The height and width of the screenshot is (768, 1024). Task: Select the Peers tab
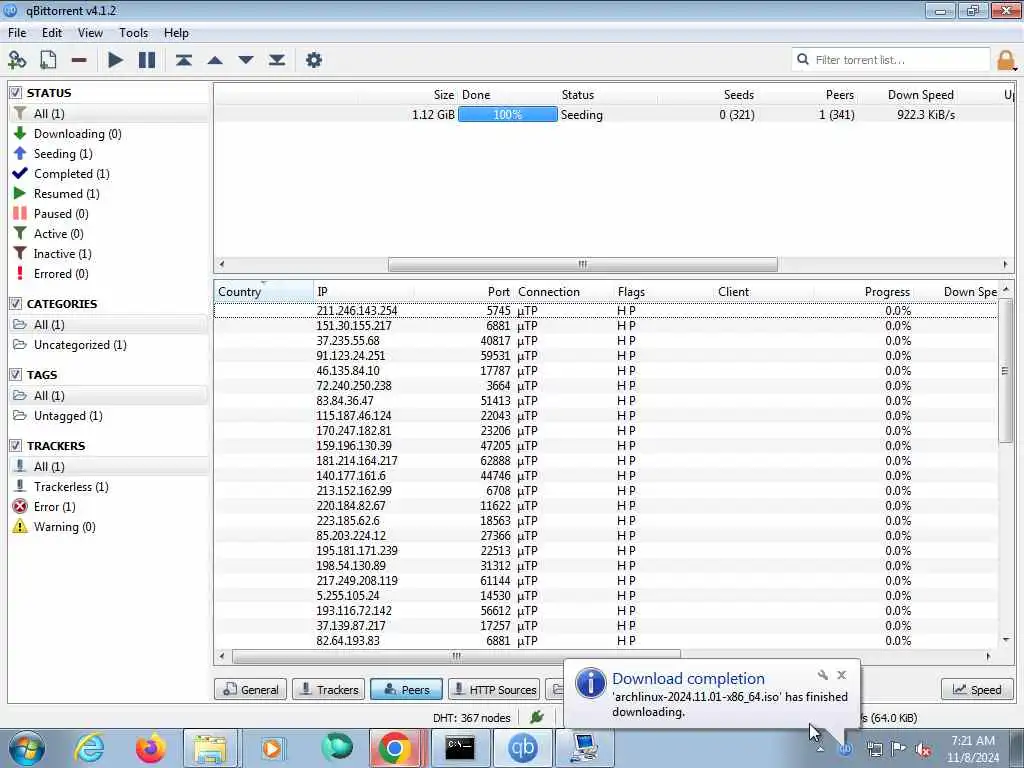(x=406, y=690)
